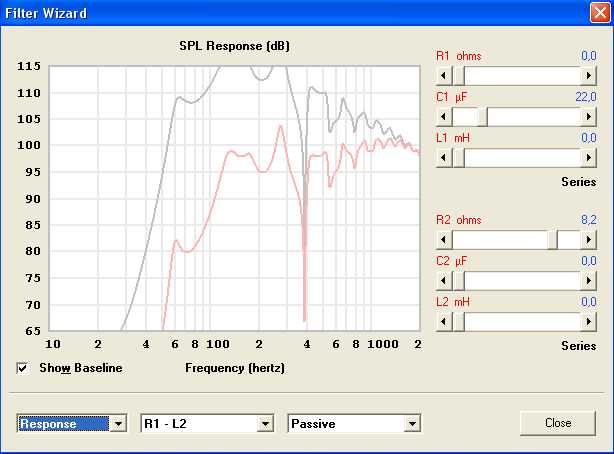Expand the R1 - L2 dropdown

pyautogui.click(x=265, y=424)
